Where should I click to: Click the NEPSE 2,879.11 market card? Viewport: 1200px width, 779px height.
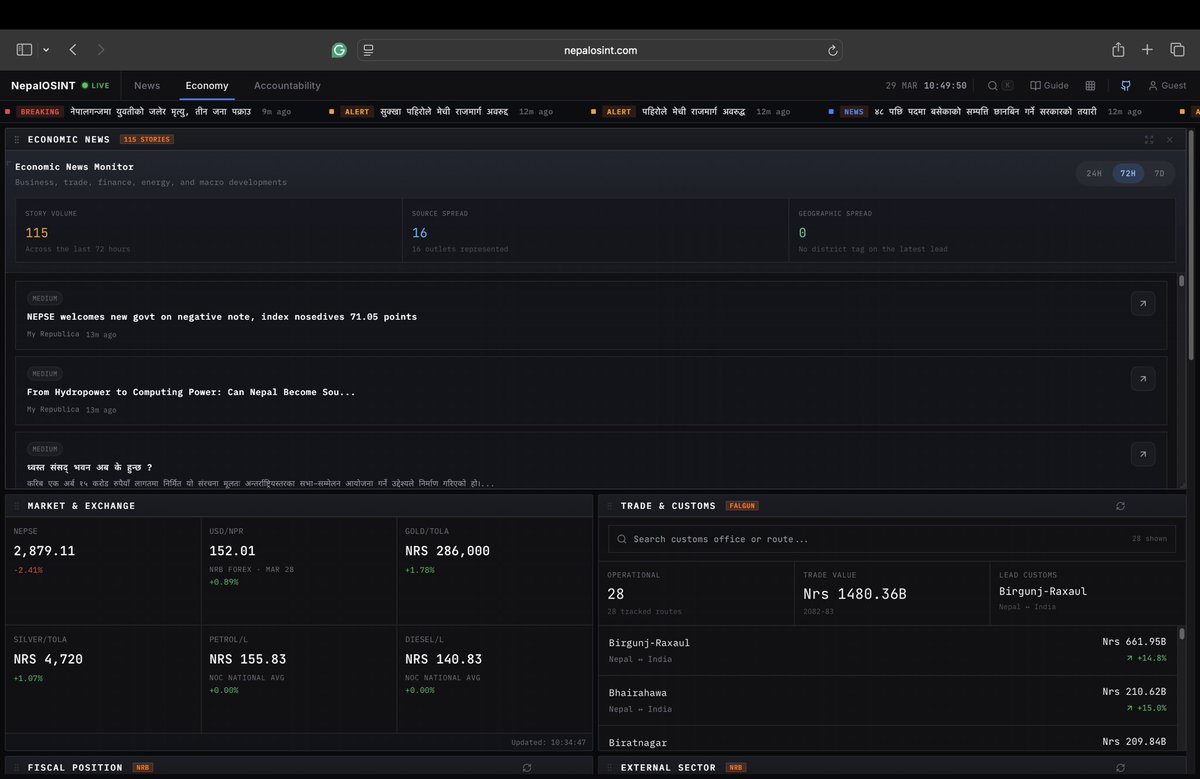pos(103,572)
